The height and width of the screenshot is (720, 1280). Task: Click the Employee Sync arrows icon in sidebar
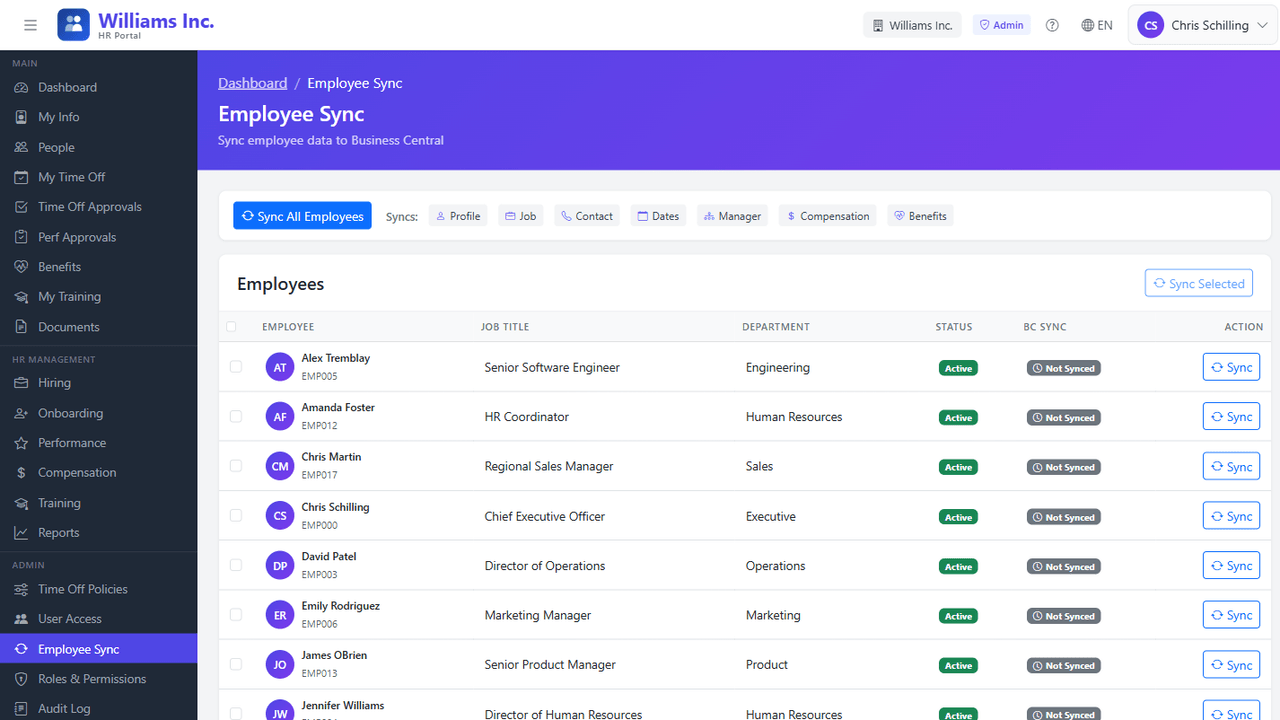point(21,649)
